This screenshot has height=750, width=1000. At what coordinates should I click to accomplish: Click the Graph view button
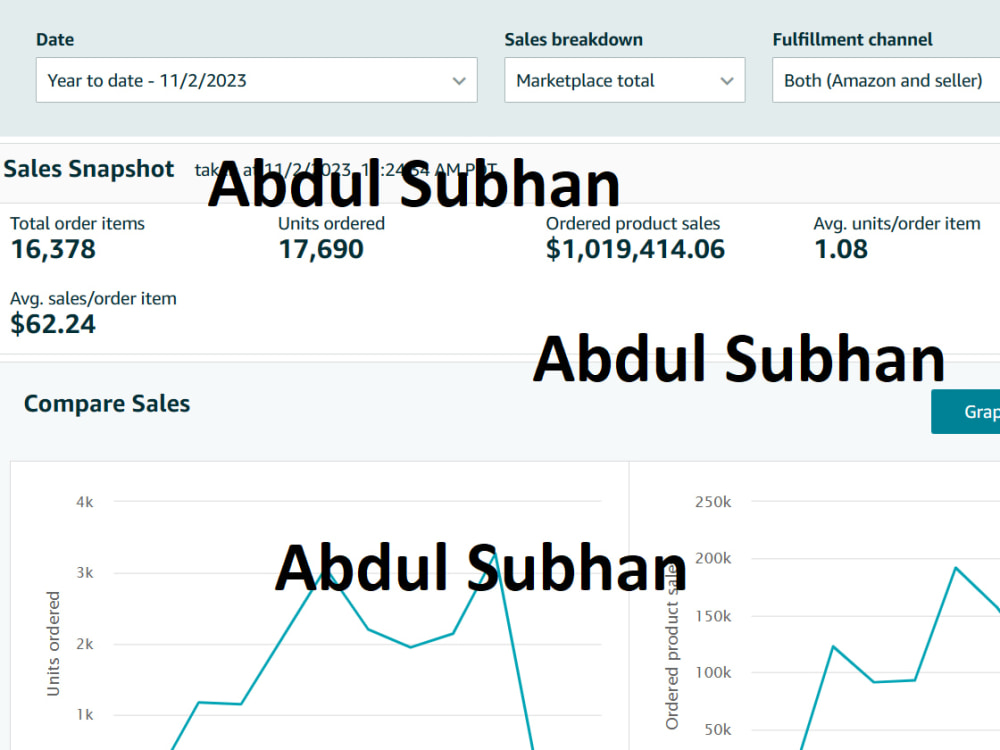(x=966, y=411)
